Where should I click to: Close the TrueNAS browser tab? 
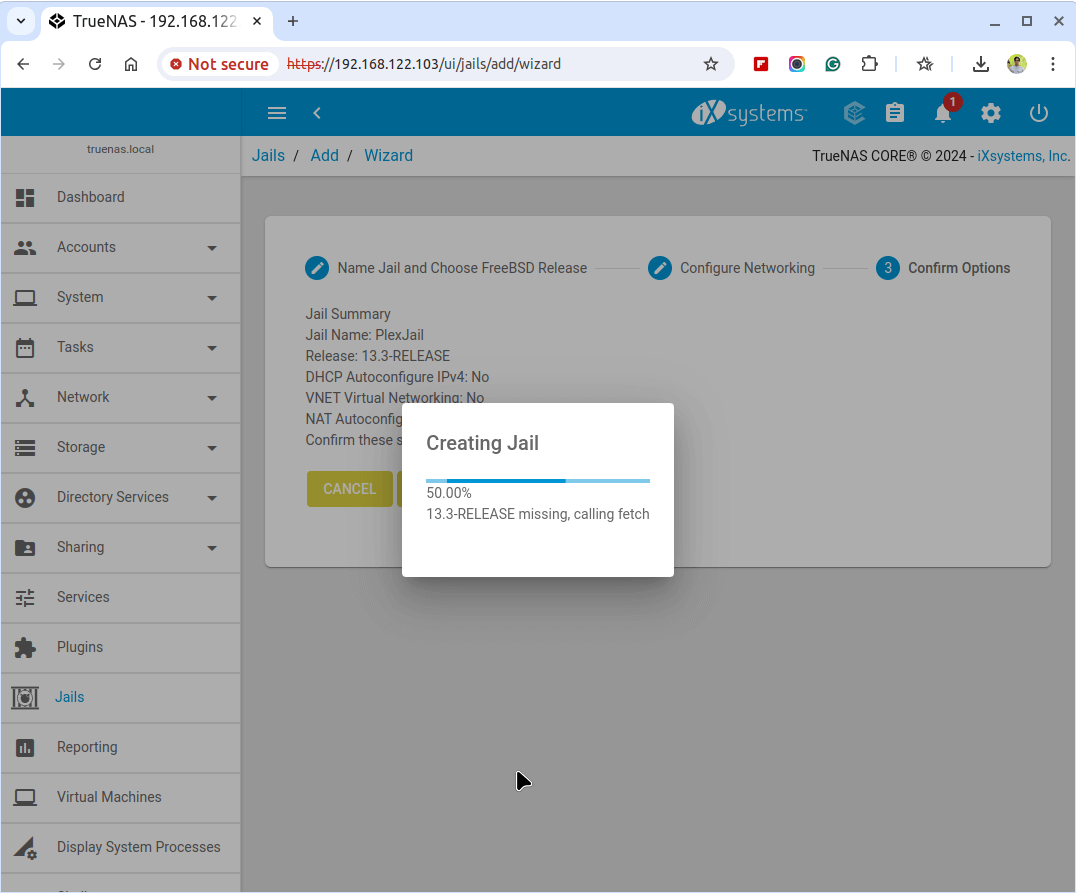pyautogui.click(x=257, y=21)
